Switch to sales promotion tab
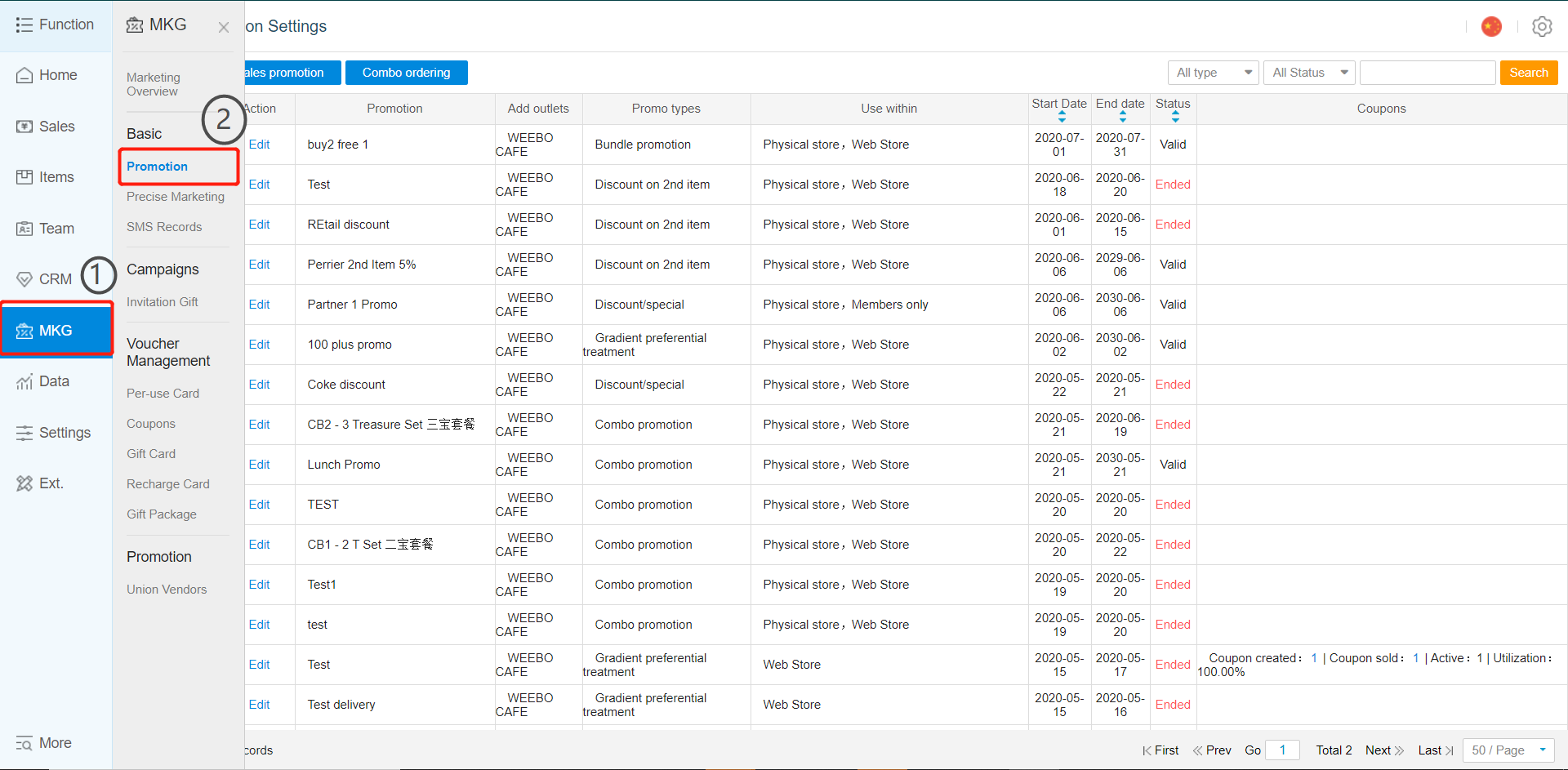 pyautogui.click(x=292, y=73)
